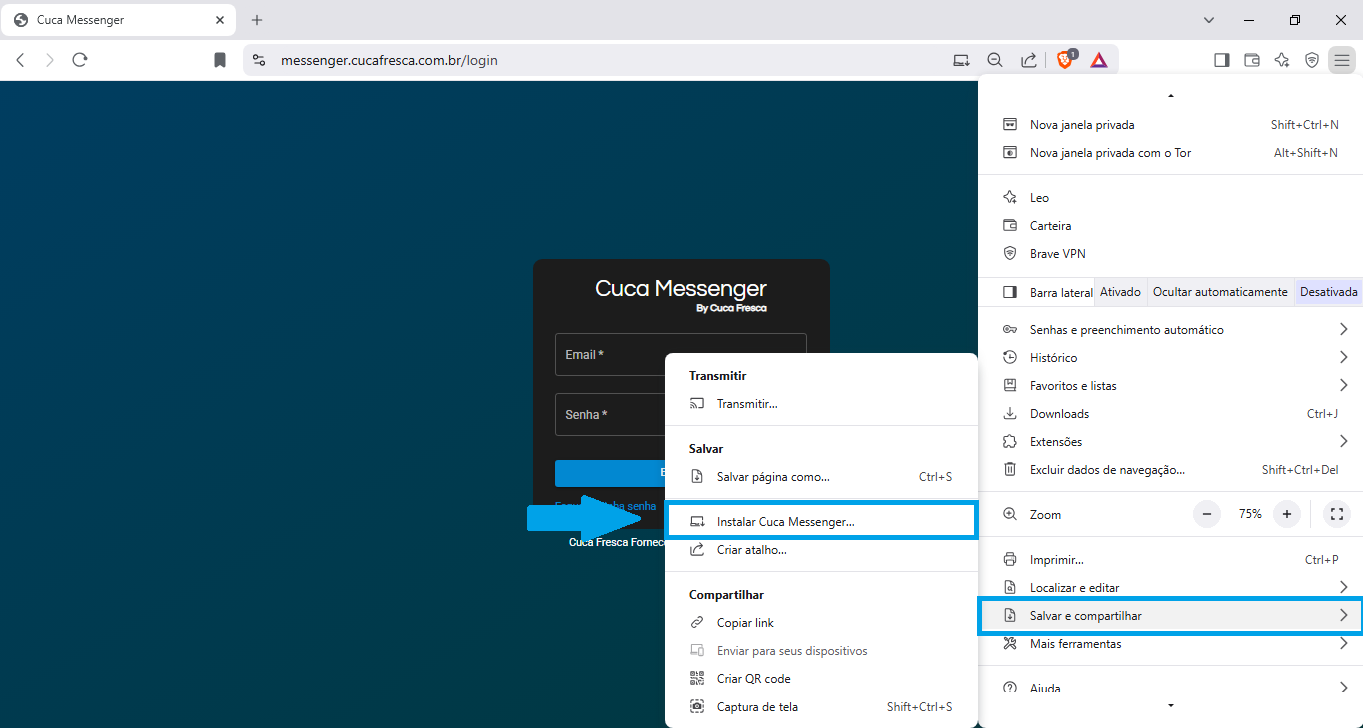
Task: Open Leo from the menu
Action: (x=1170, y=198)
